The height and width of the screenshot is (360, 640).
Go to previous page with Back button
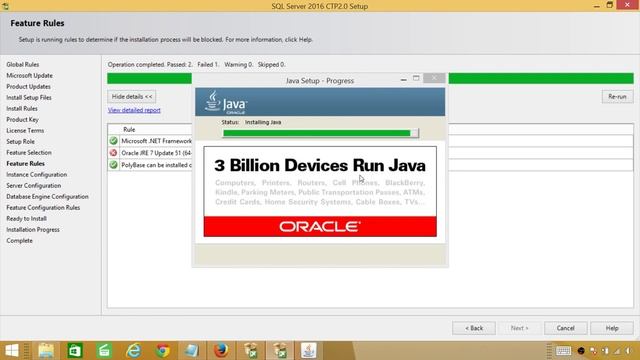coord(474,328)
